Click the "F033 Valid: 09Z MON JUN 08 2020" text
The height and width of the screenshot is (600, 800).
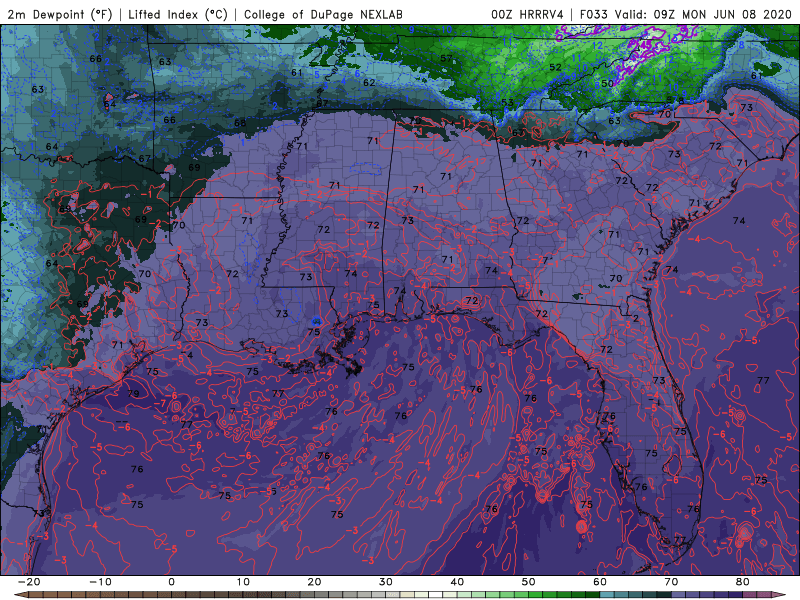(686, 14)
